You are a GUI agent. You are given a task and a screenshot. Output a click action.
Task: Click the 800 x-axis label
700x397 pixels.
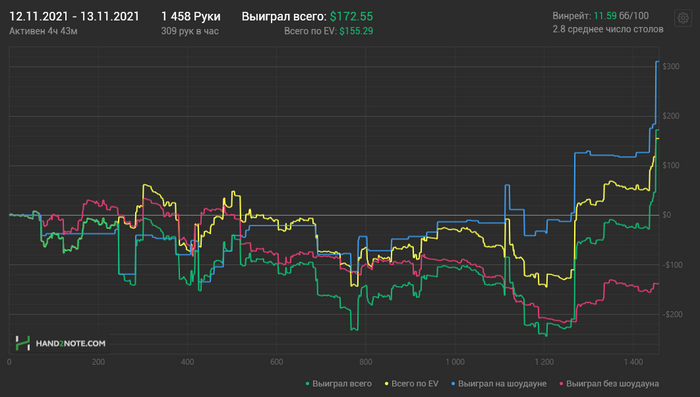click(x=366, y=362)
